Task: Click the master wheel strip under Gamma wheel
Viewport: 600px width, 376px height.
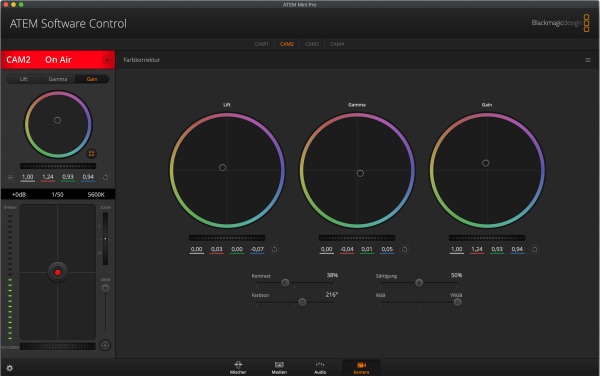Action: [x=357, y=238]
